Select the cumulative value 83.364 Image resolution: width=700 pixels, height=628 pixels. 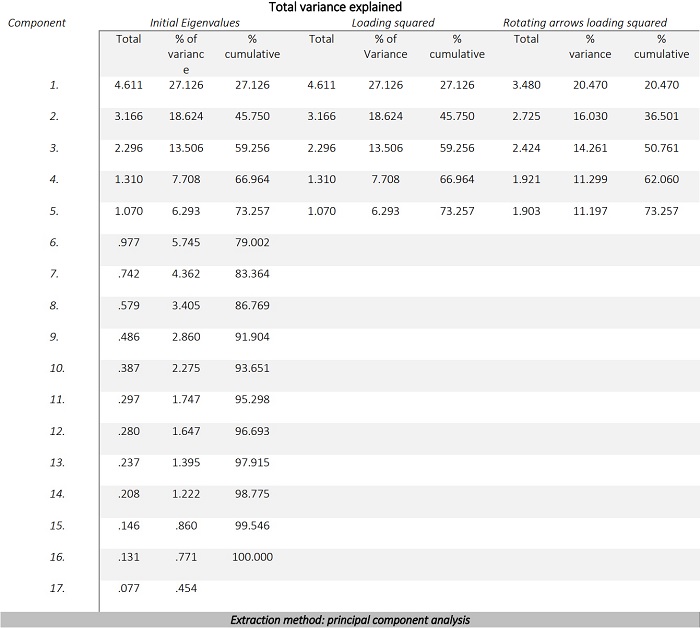click(252, 274)
